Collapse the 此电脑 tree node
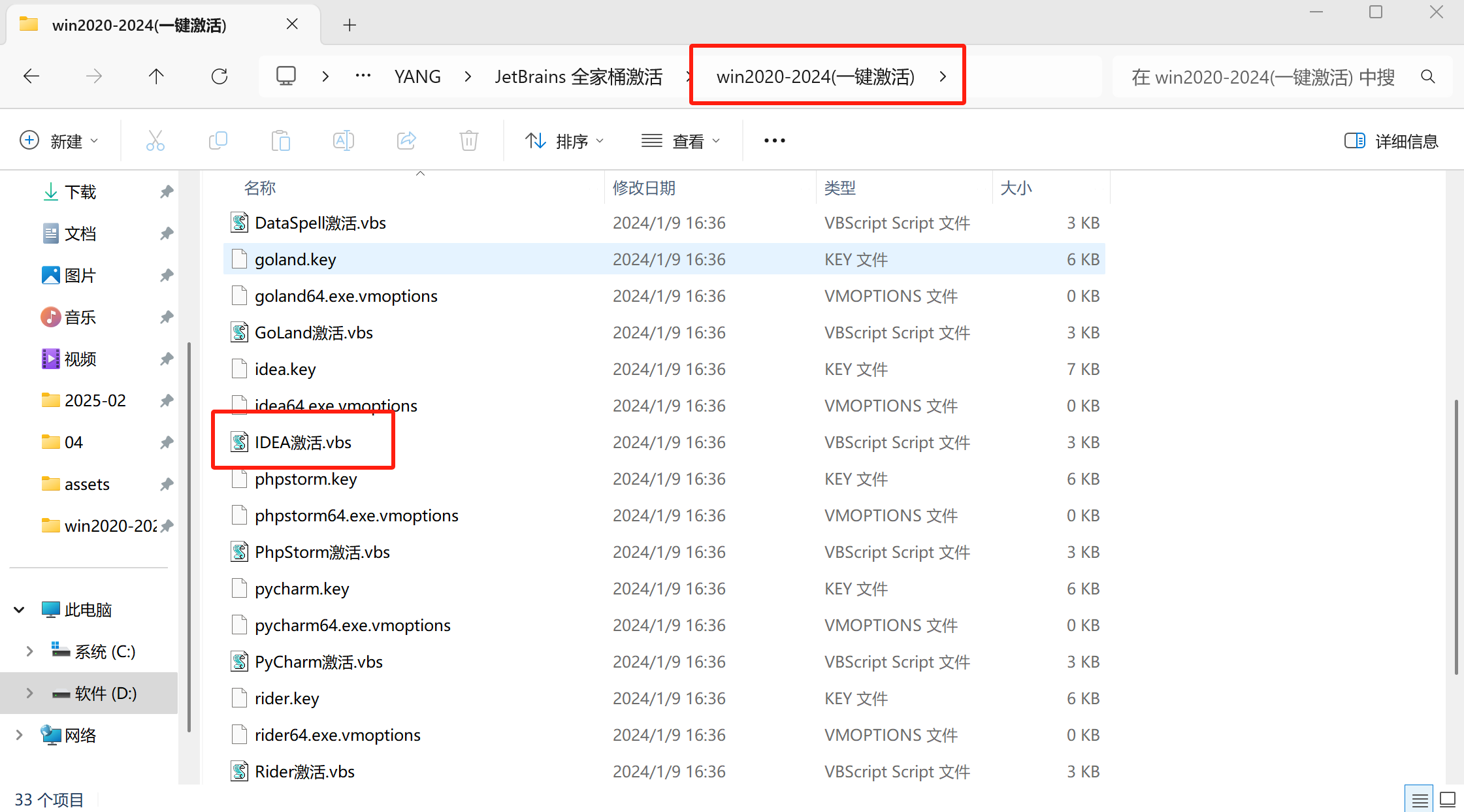The width and height of the screenshot is (1464, 812). [x=19, y=609]
